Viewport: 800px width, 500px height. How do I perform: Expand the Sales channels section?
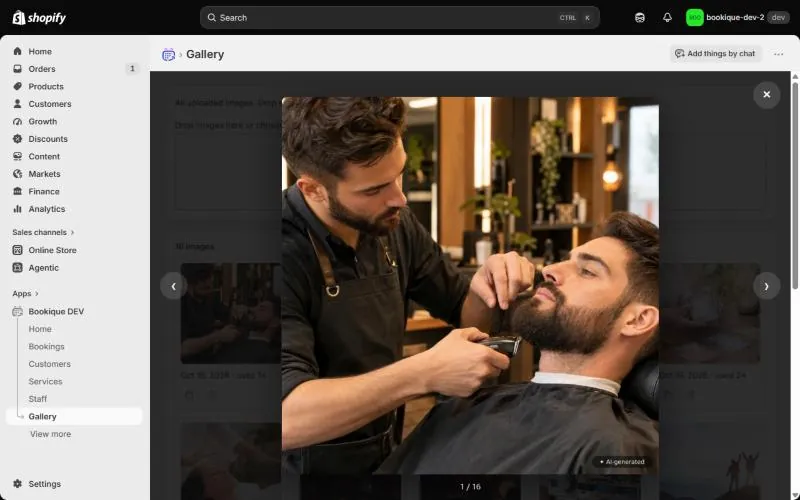(43, 232)
